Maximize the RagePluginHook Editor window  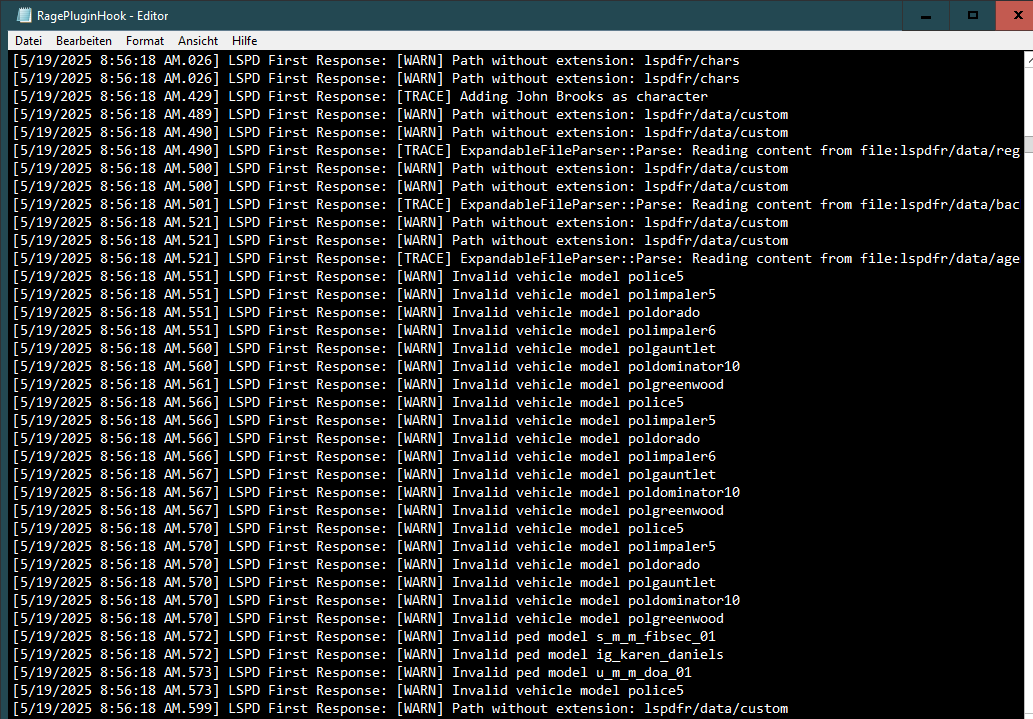pyautogui.click(x=972, y=16)
